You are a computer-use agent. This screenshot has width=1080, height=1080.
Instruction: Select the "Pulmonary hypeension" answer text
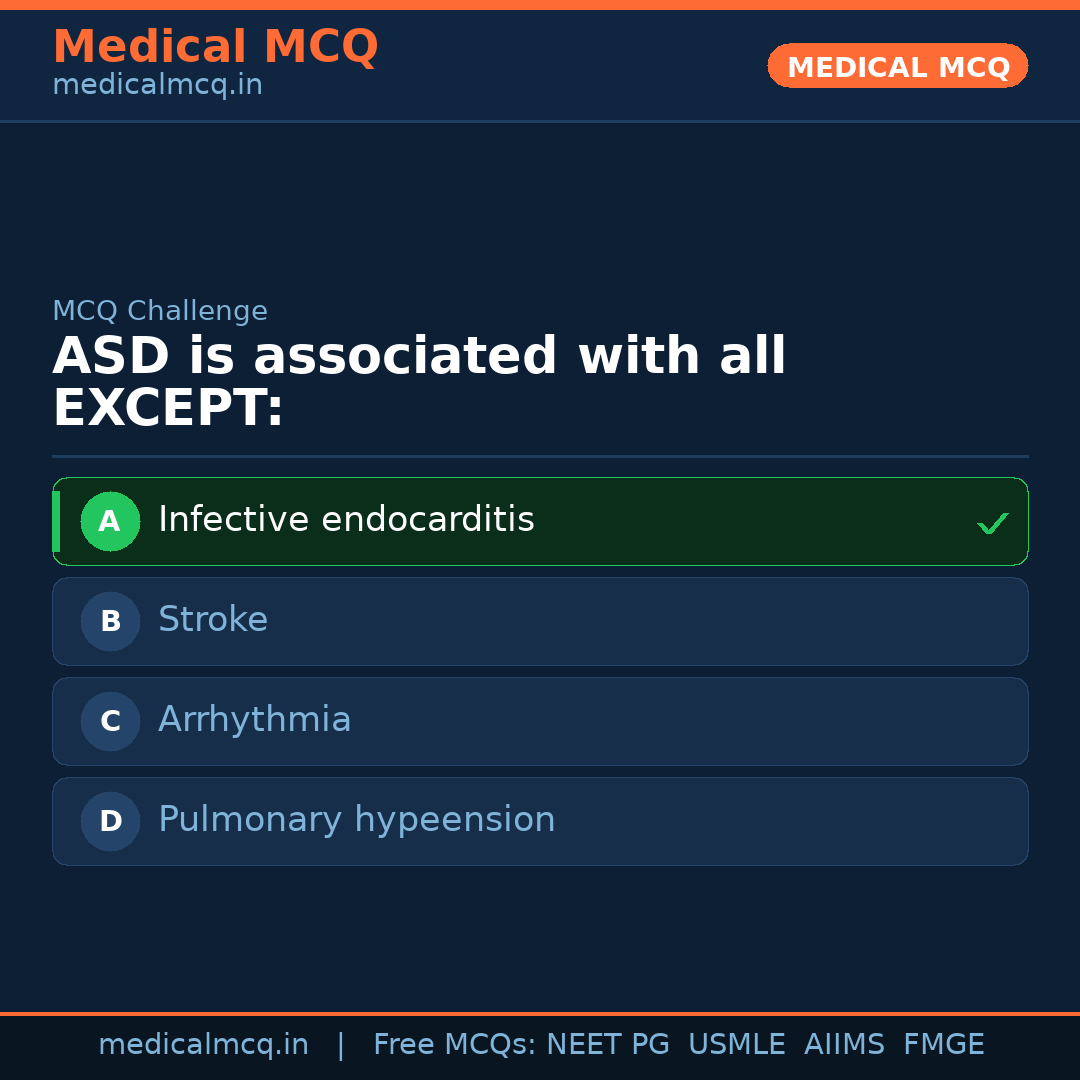pos(356,820)
